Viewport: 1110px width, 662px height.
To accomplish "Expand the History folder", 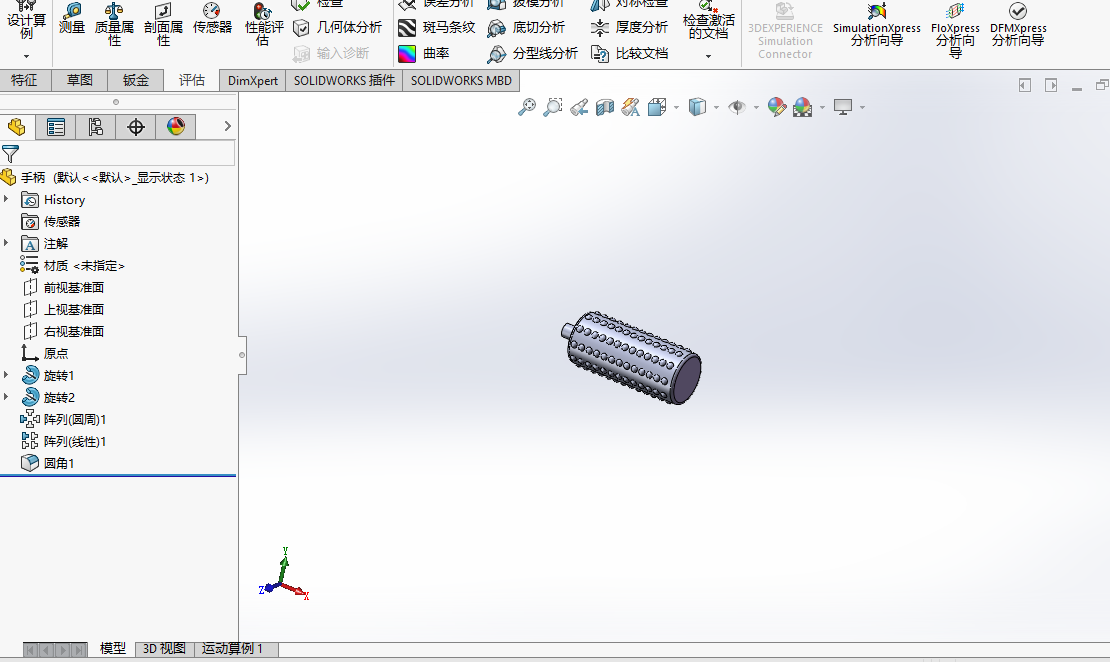I will (6, 199).
